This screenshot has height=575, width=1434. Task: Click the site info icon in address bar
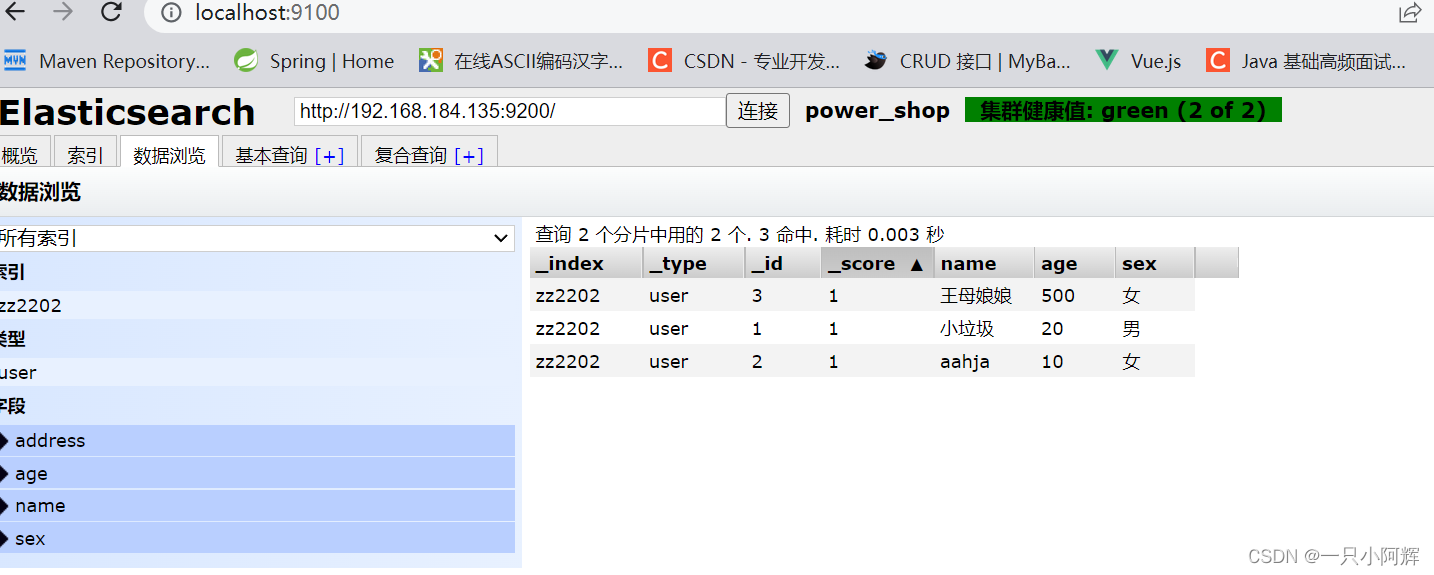pos(172,13)
